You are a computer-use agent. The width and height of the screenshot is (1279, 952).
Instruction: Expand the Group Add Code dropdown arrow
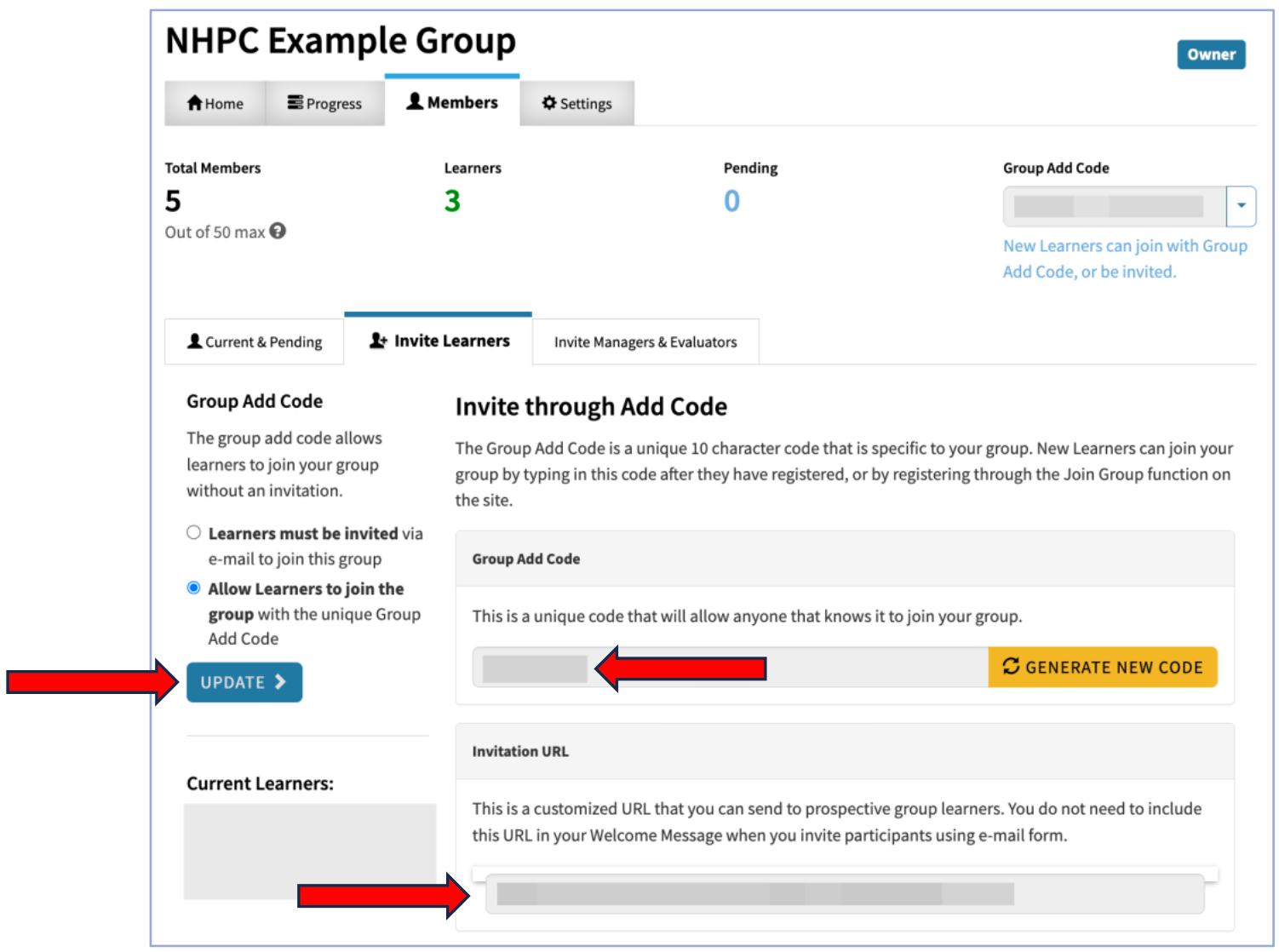point(1241,206)
